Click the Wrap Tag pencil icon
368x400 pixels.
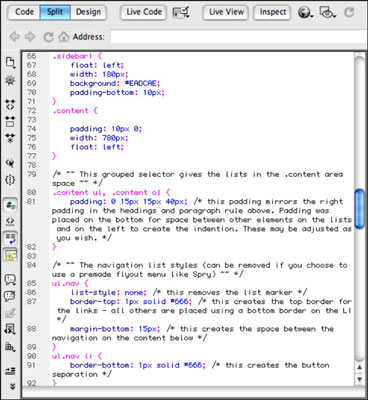point(10,313)
